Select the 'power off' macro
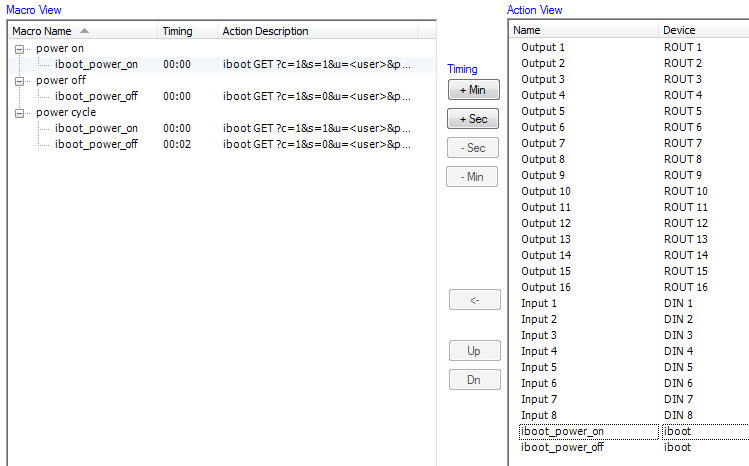The image size is (749, 466). point(61,80)
